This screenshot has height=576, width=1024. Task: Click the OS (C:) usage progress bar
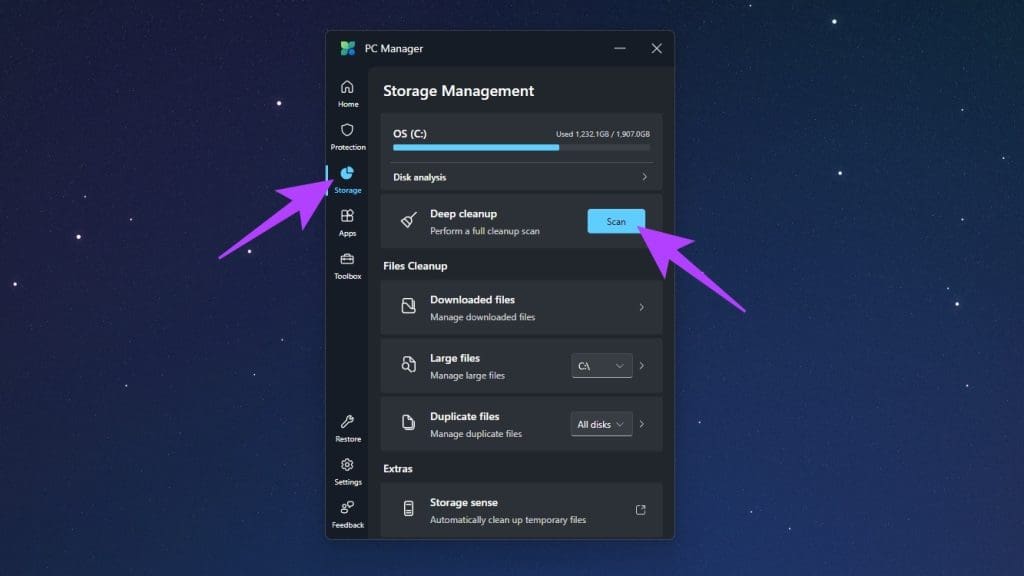(521, 148)
